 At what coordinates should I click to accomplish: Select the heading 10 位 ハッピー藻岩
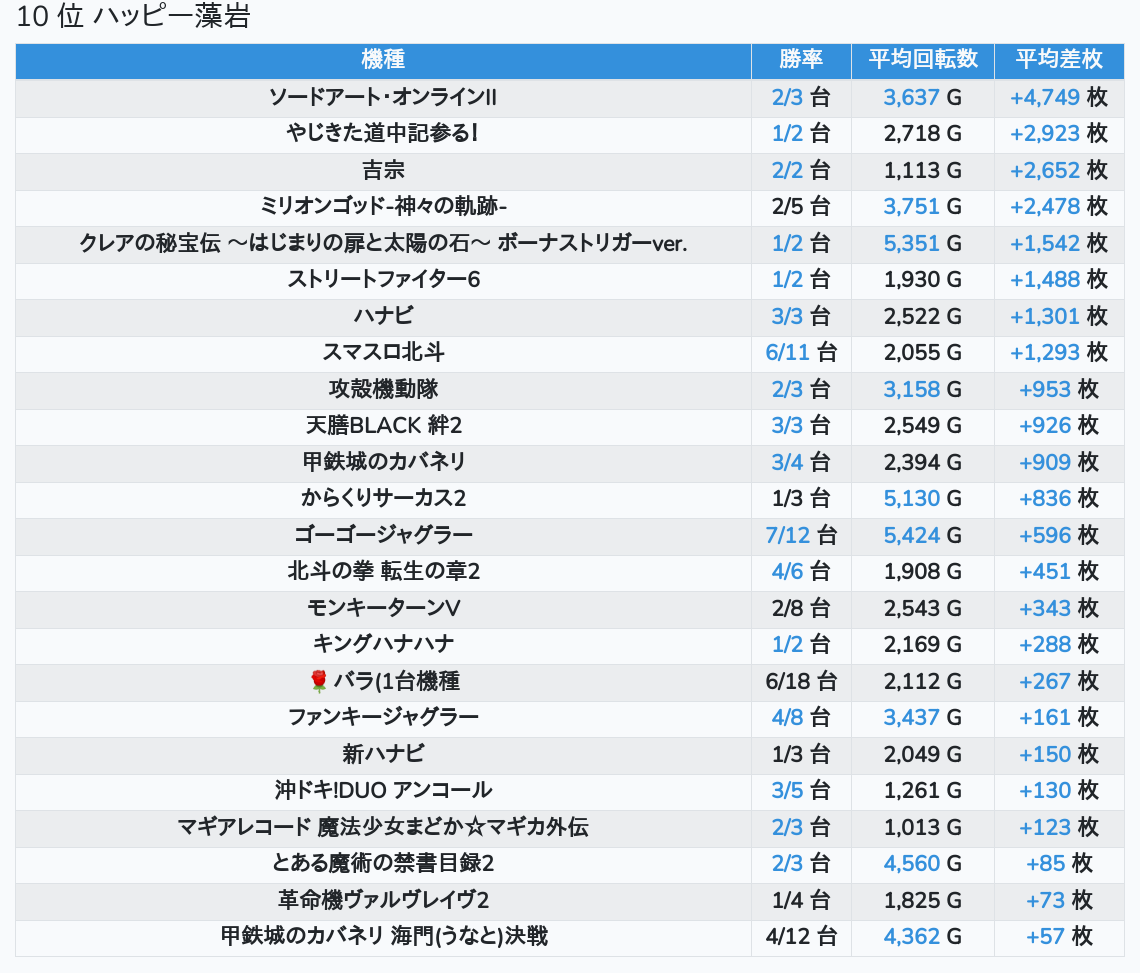tap(133, 16)
